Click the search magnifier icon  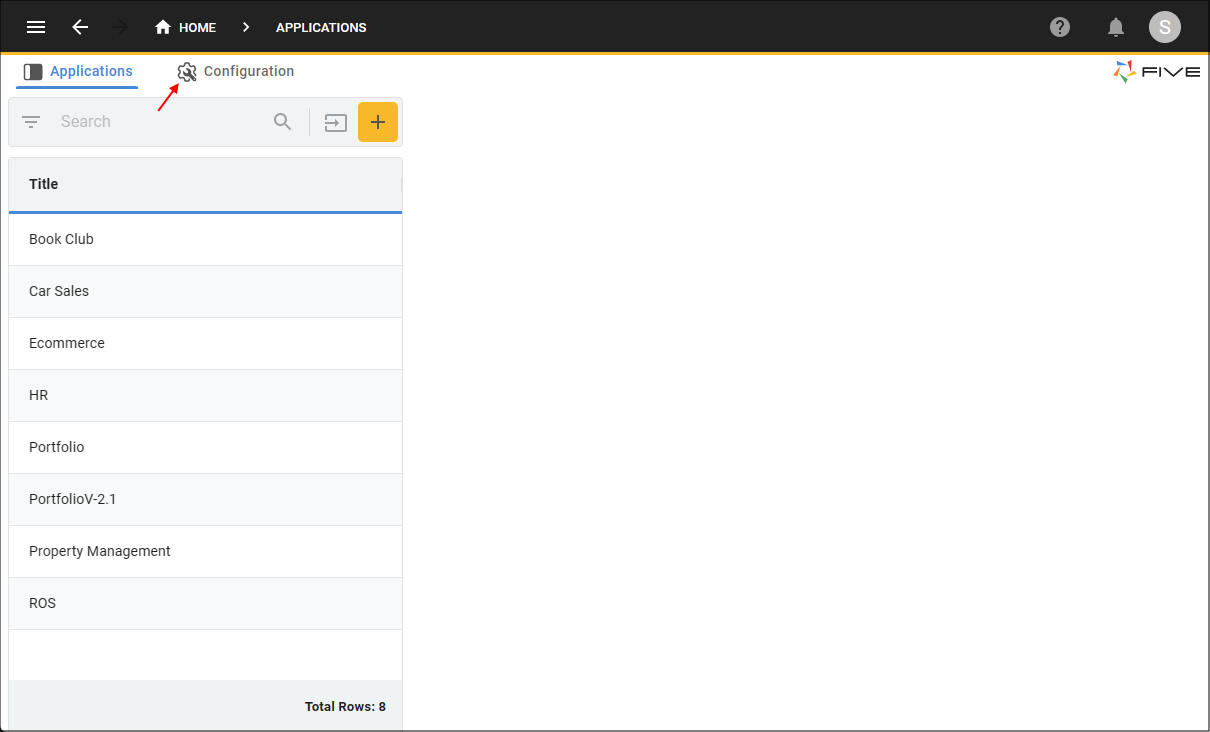click(283, 122)
